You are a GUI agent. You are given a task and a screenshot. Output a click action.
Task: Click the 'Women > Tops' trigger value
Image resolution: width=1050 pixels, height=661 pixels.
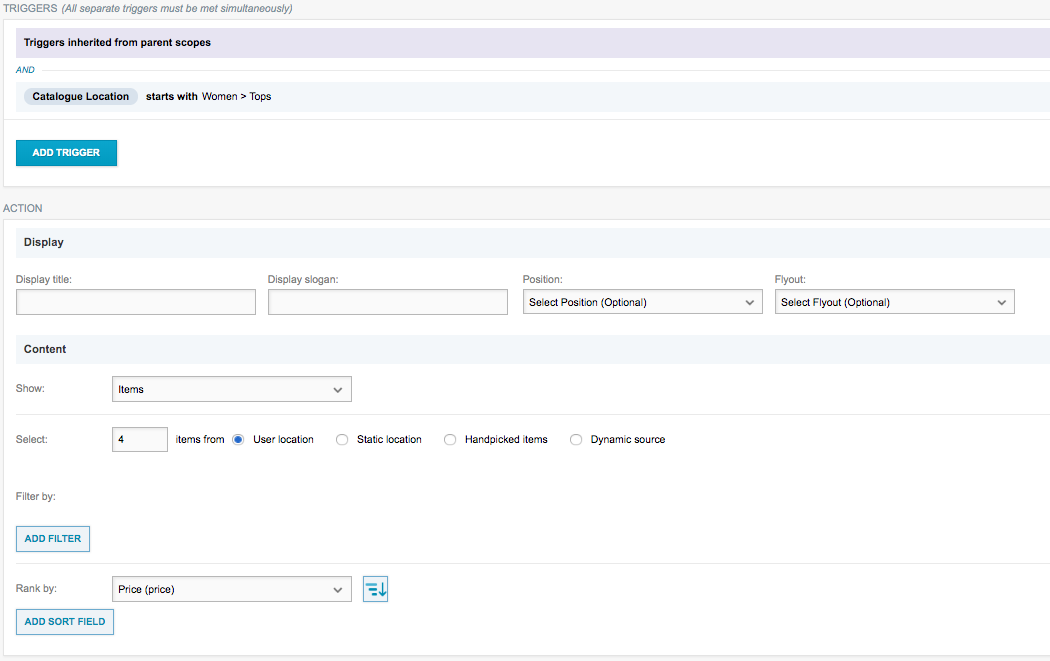pos(236,96)
